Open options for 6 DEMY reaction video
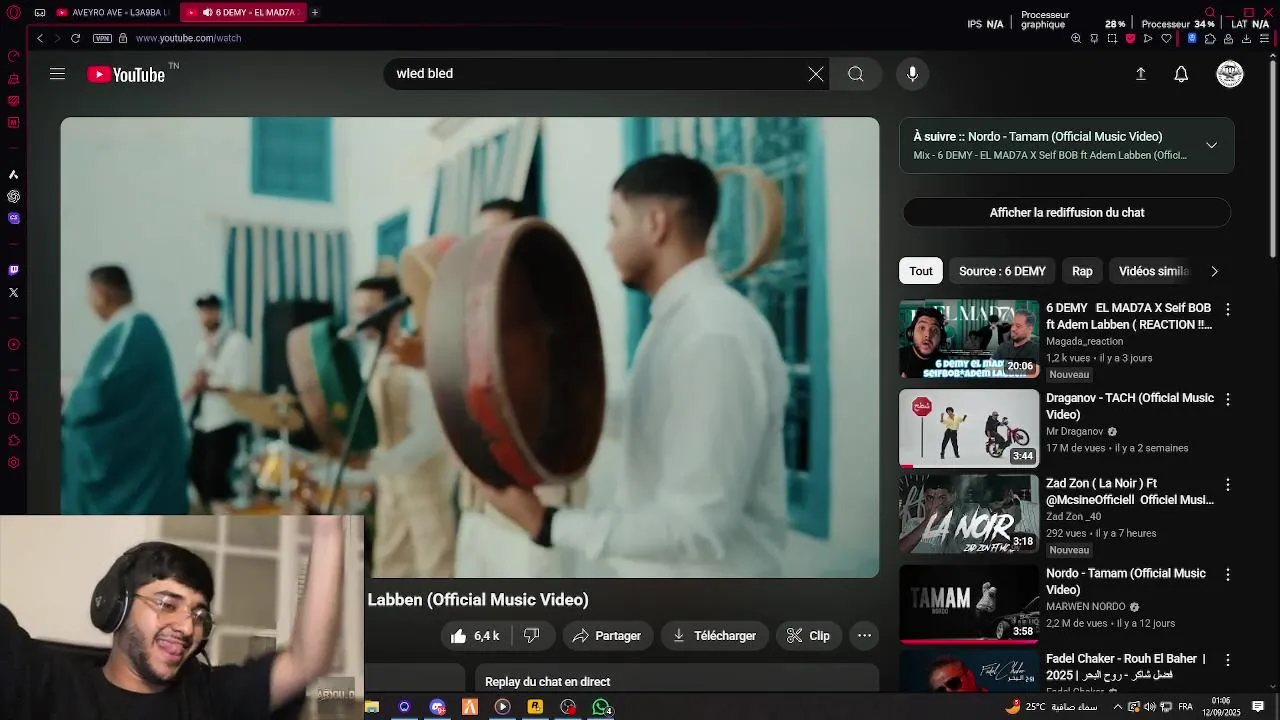 click(1228, 310)
